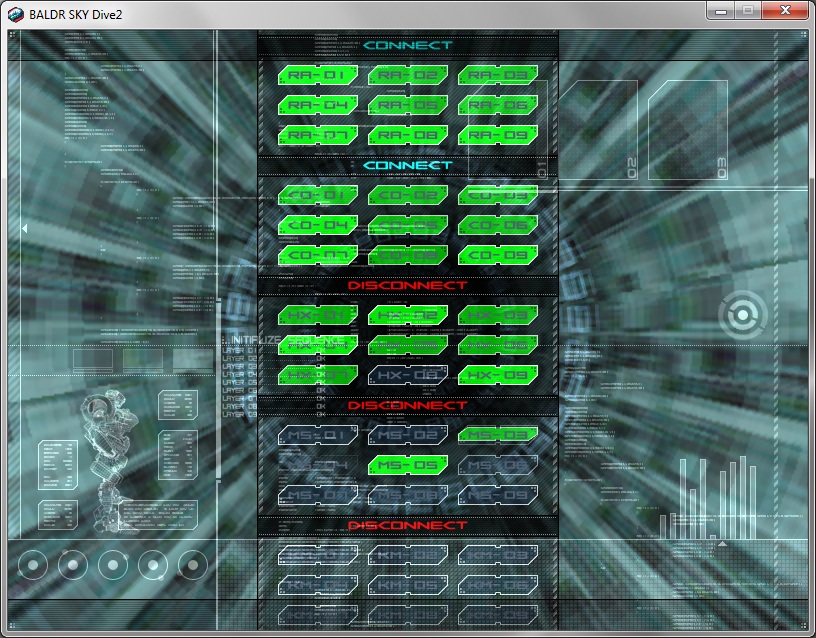This screenshot has width=816, height=638.
Task: Click the KM-06 node plate
Action: click(498, 585)
